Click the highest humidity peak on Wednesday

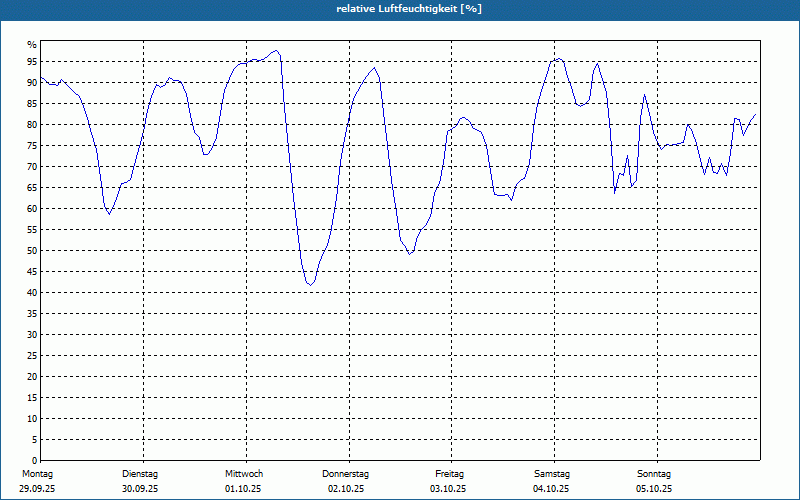coord(276,51)
